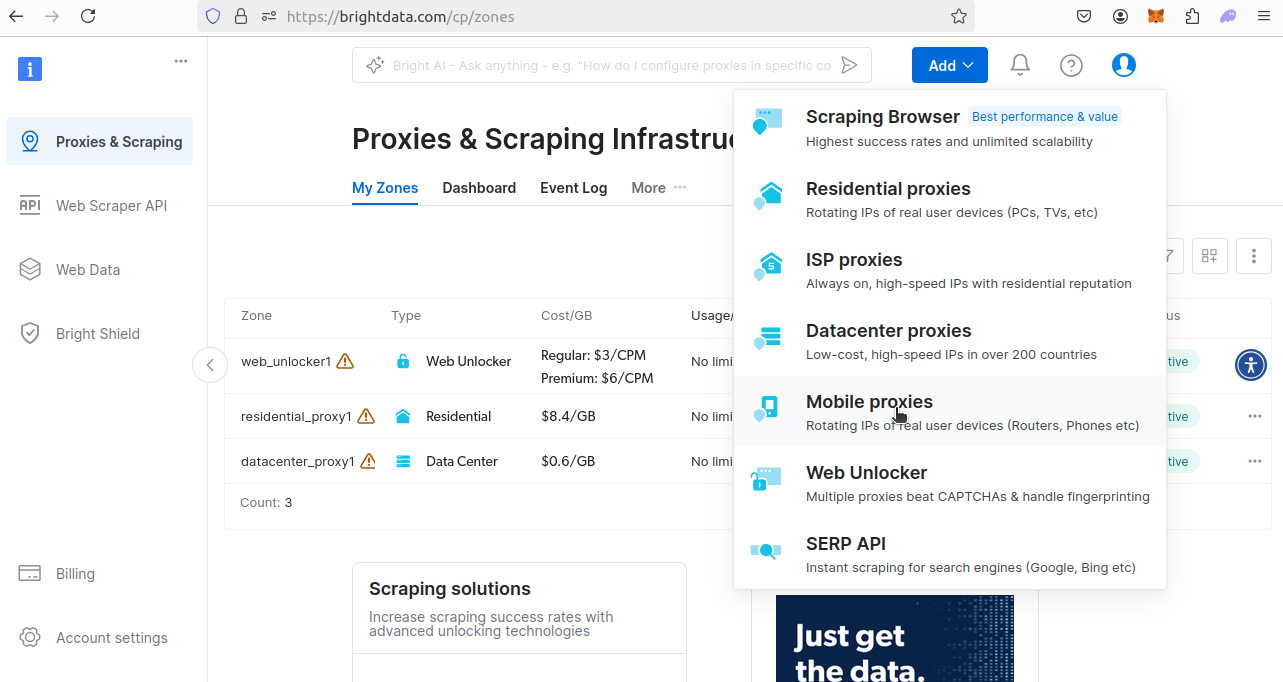Open the help question mark icon

(x=1071, y=65)
